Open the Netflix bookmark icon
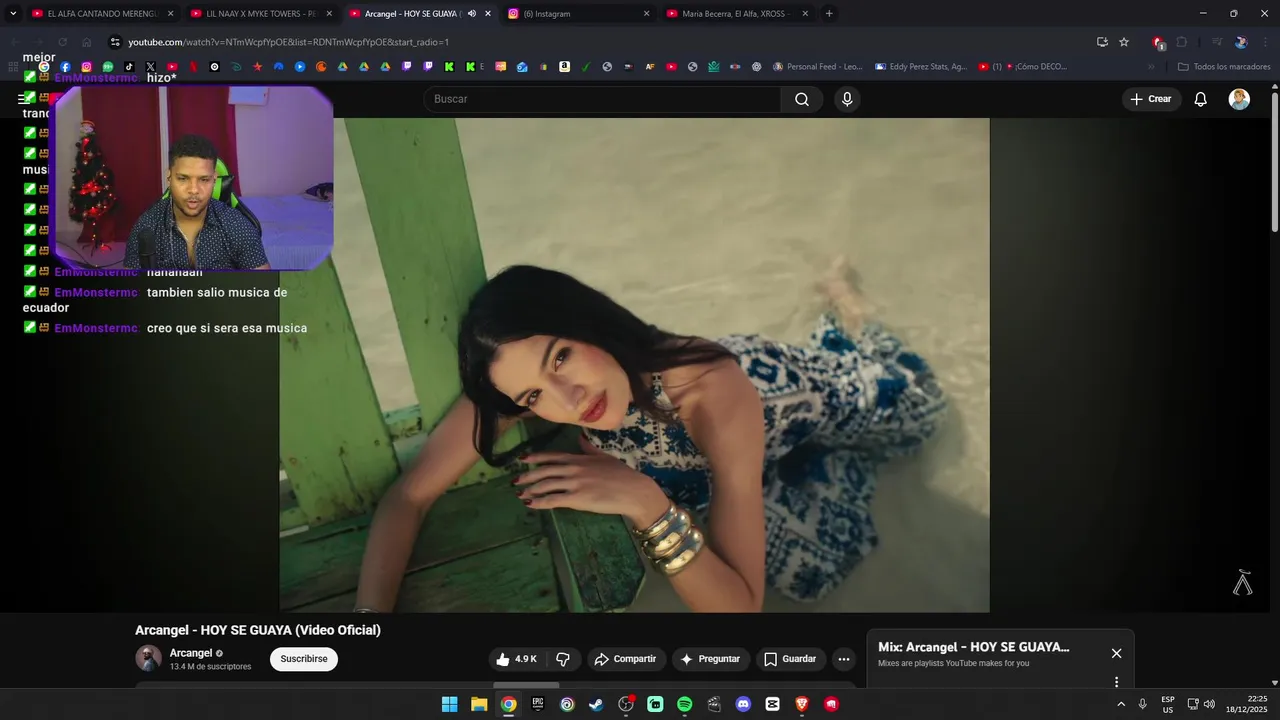The image size is (1280, 720). pyautogui.click(x=193, y=67)
